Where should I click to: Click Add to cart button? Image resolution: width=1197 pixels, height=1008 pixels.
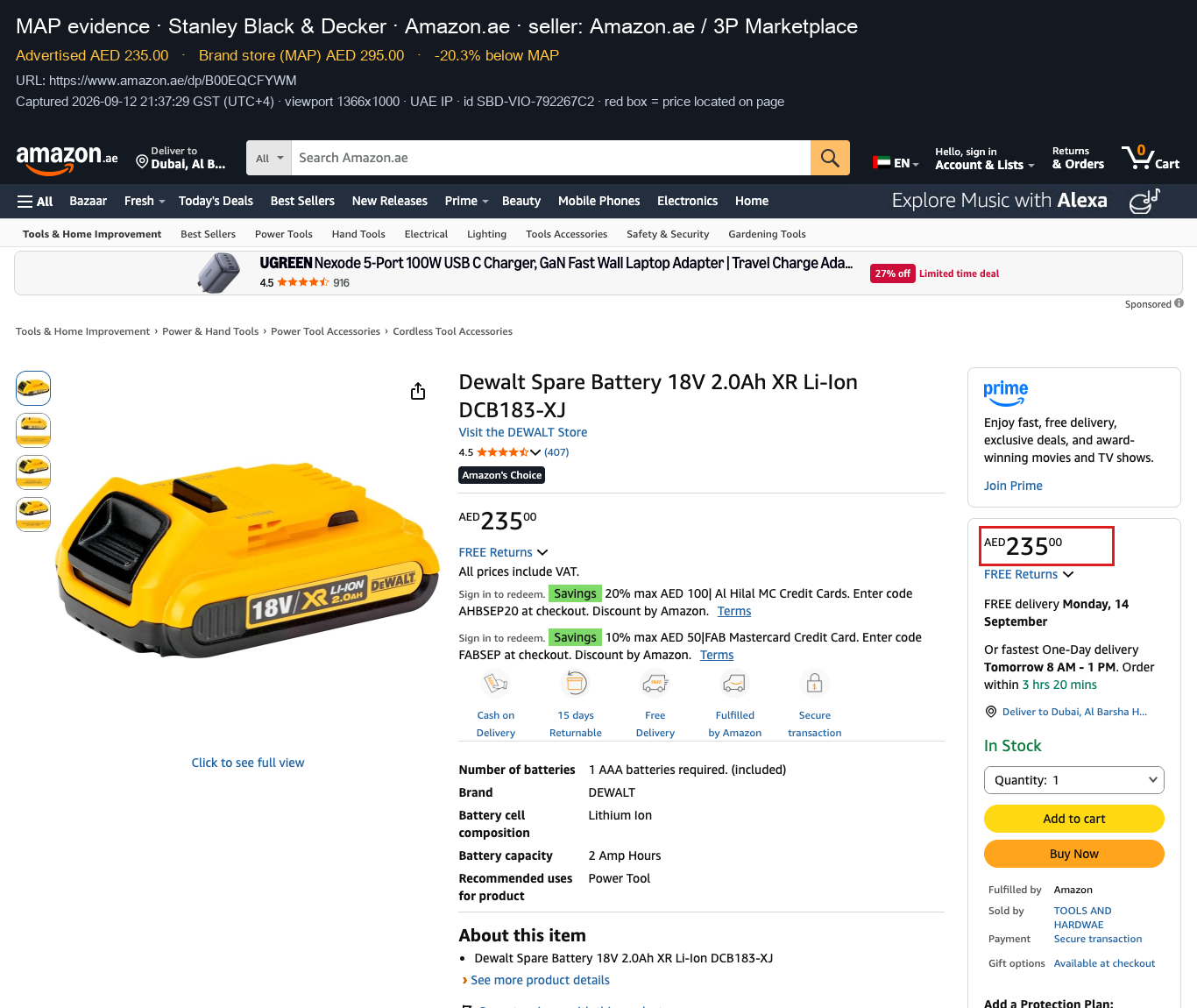click(x=1074, y=819)
